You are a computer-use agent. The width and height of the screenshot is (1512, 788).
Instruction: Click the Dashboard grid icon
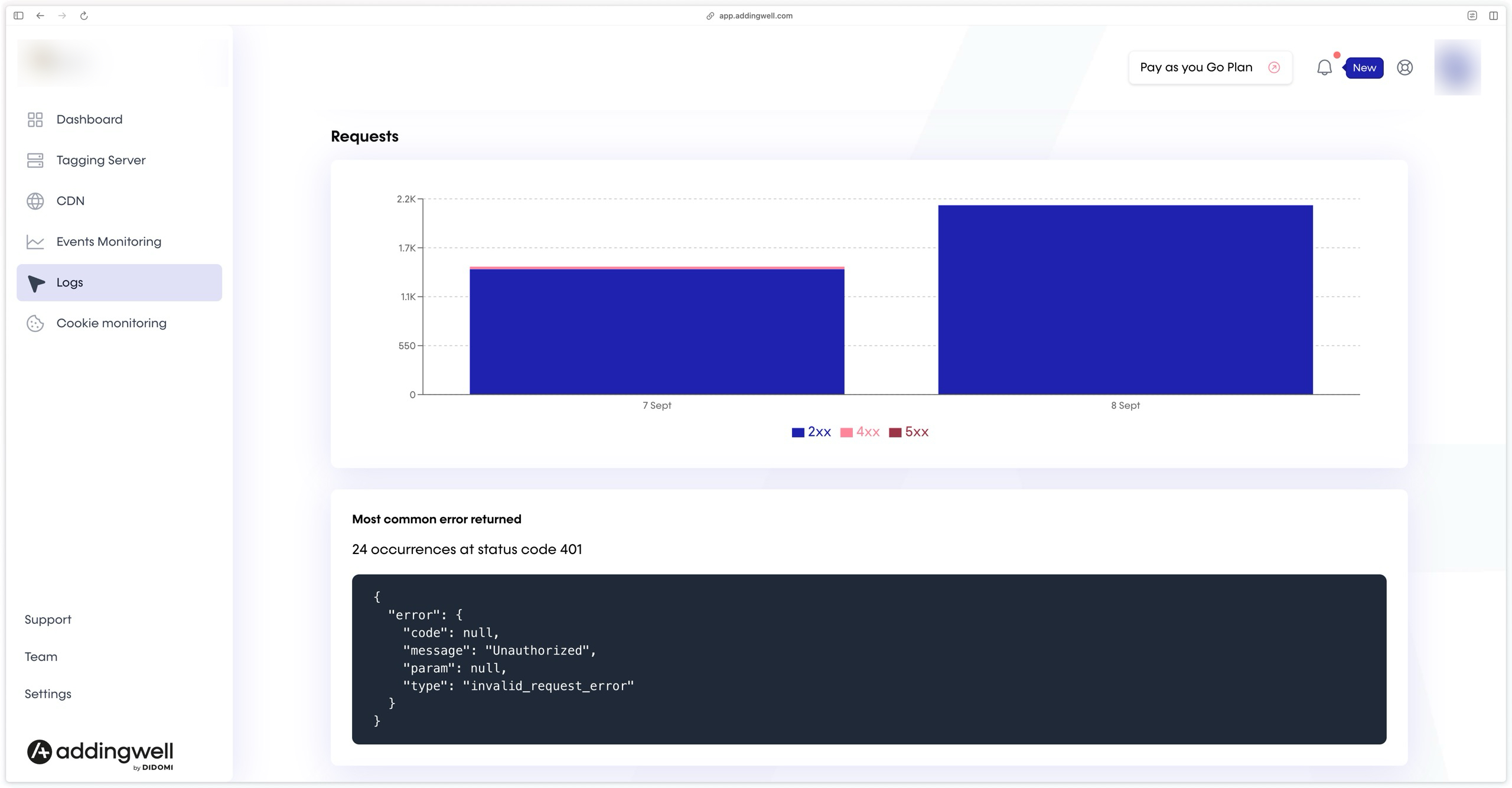click(35, 119)
